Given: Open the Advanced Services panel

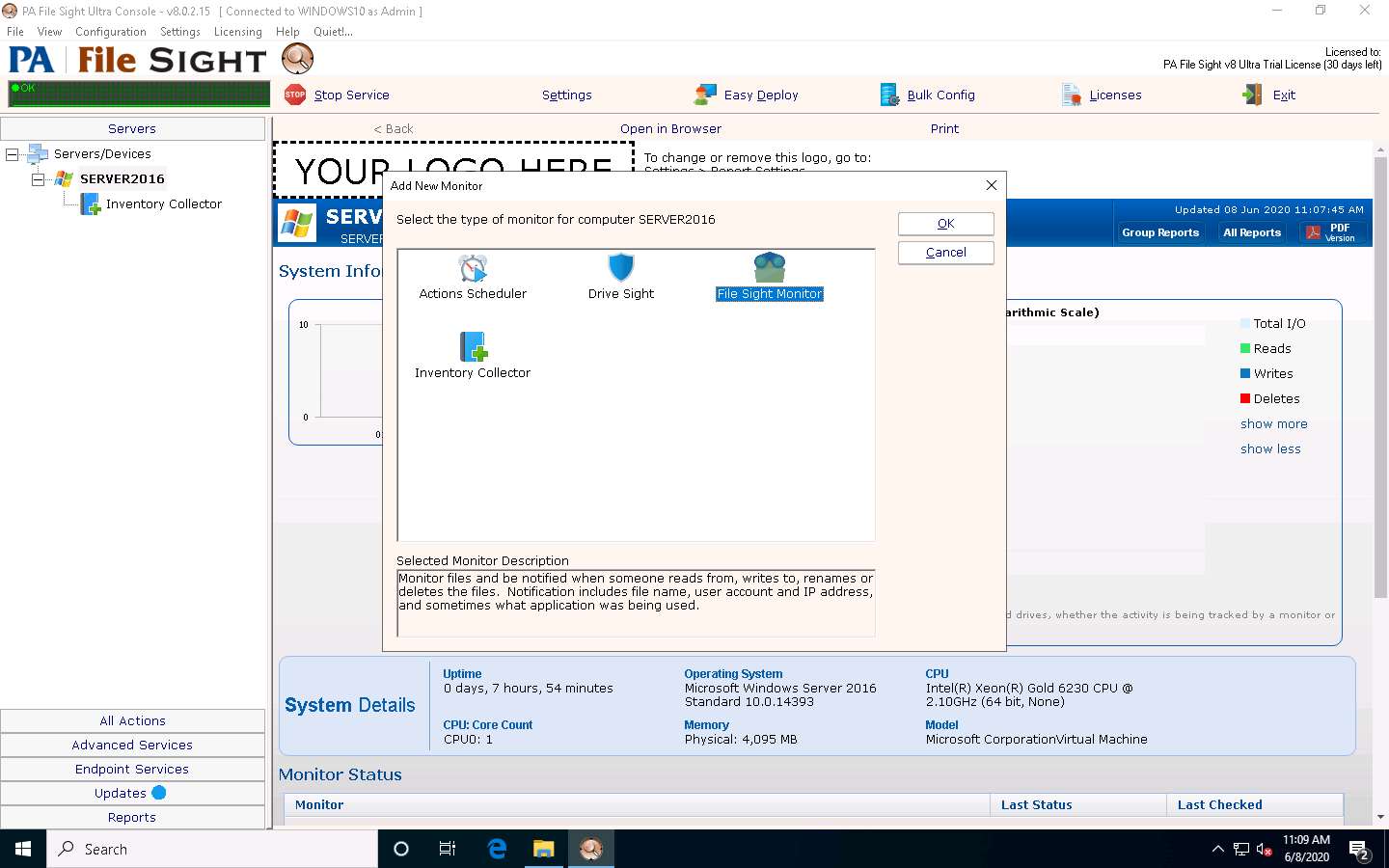Looking at the screenshot, I should [133, 745].
